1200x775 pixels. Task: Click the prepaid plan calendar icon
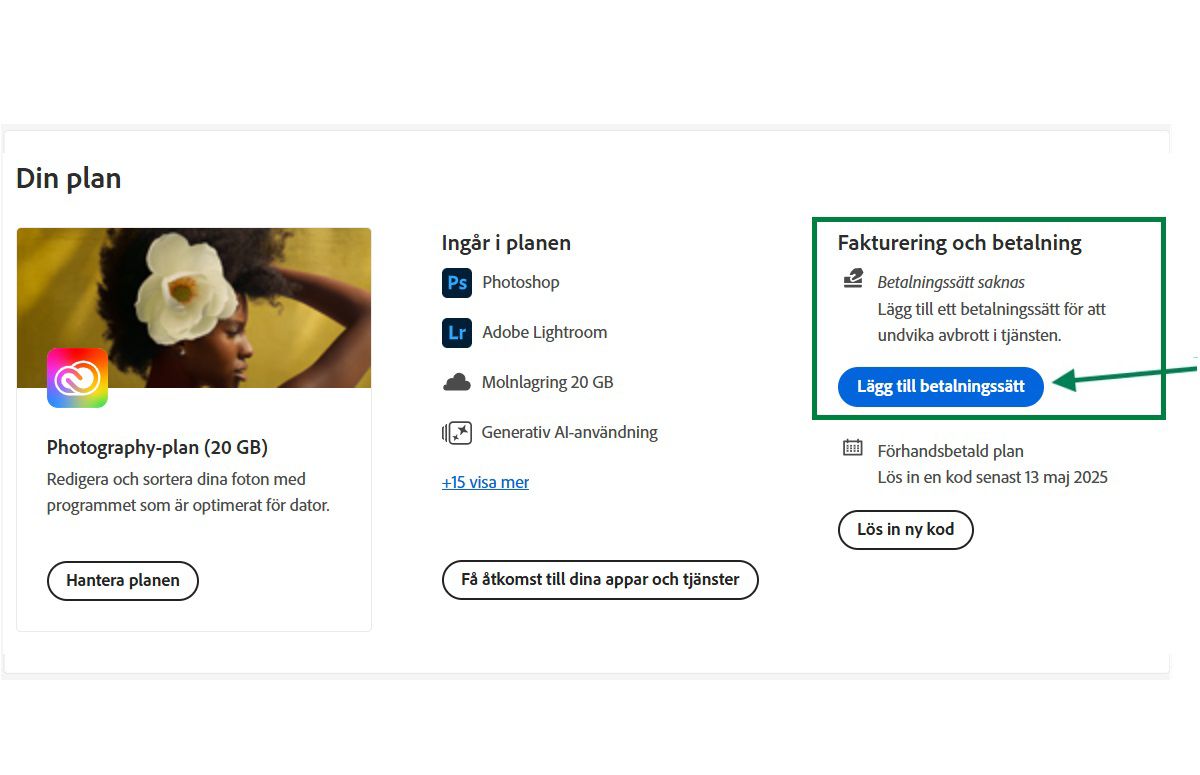click(x=853, y=448)
